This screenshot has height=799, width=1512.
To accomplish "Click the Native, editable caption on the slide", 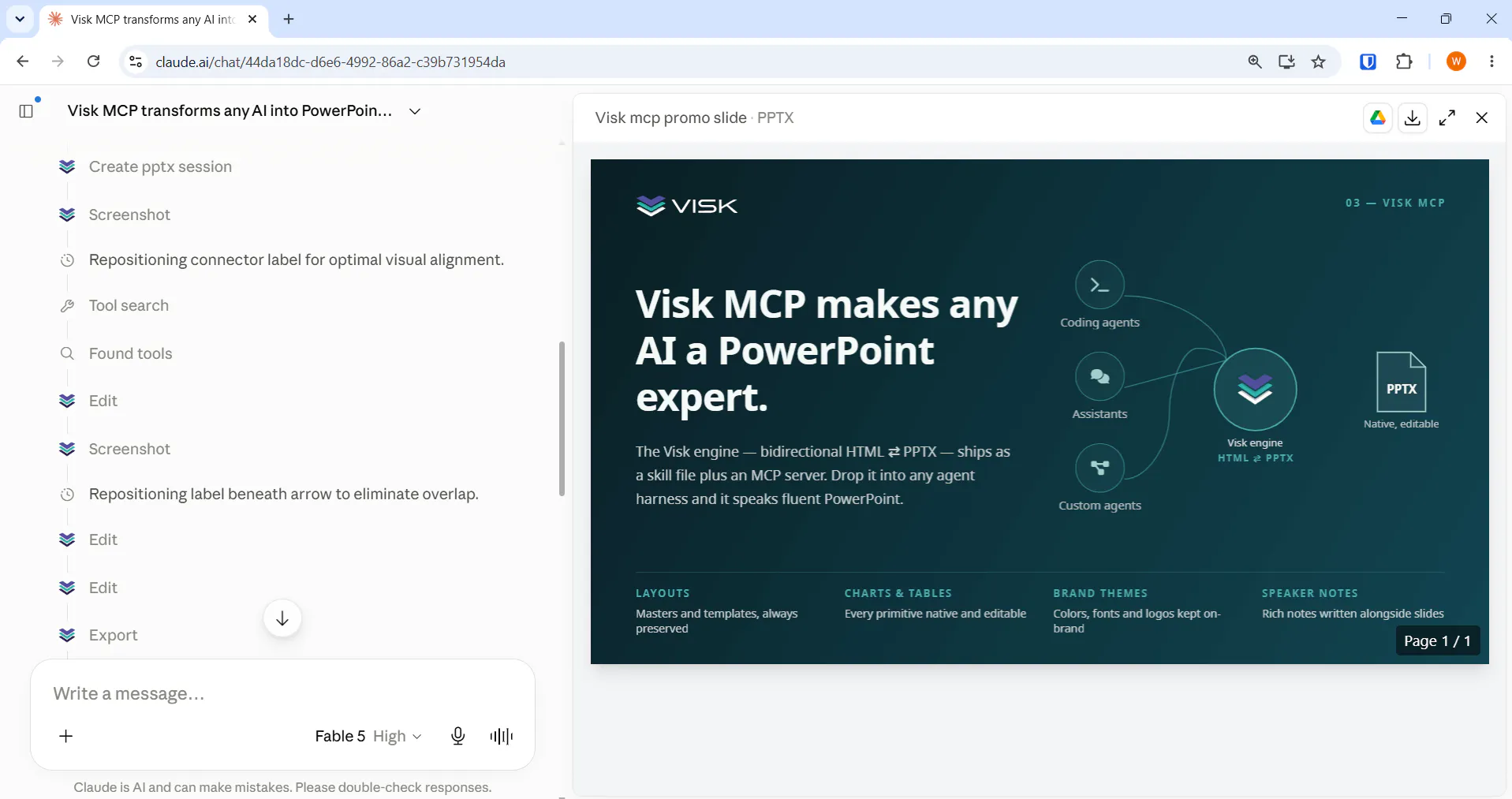I will 1401,424.
